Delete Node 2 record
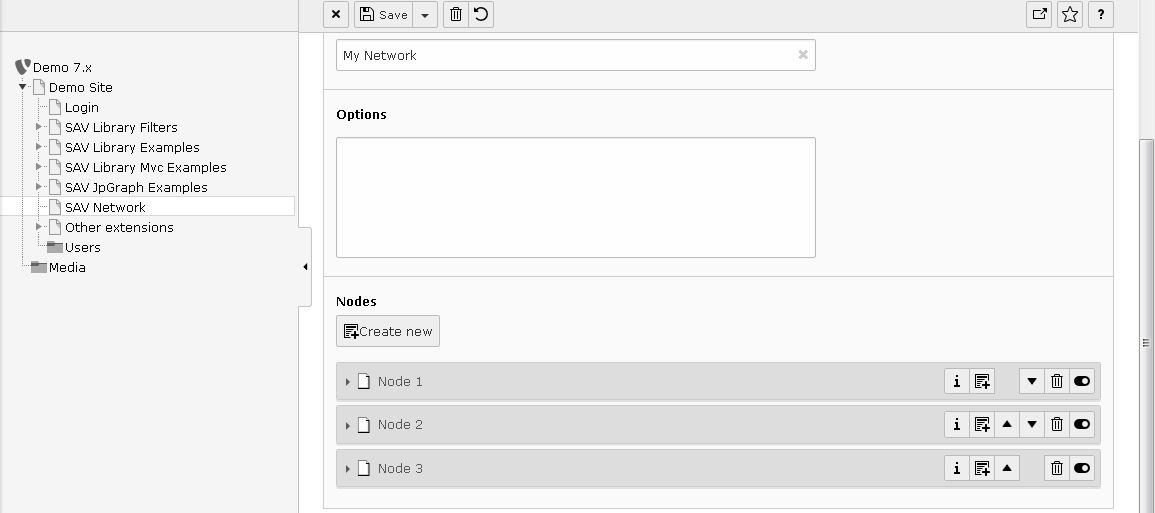This screenshot has width=1155, height=513. click(1057, 424)
